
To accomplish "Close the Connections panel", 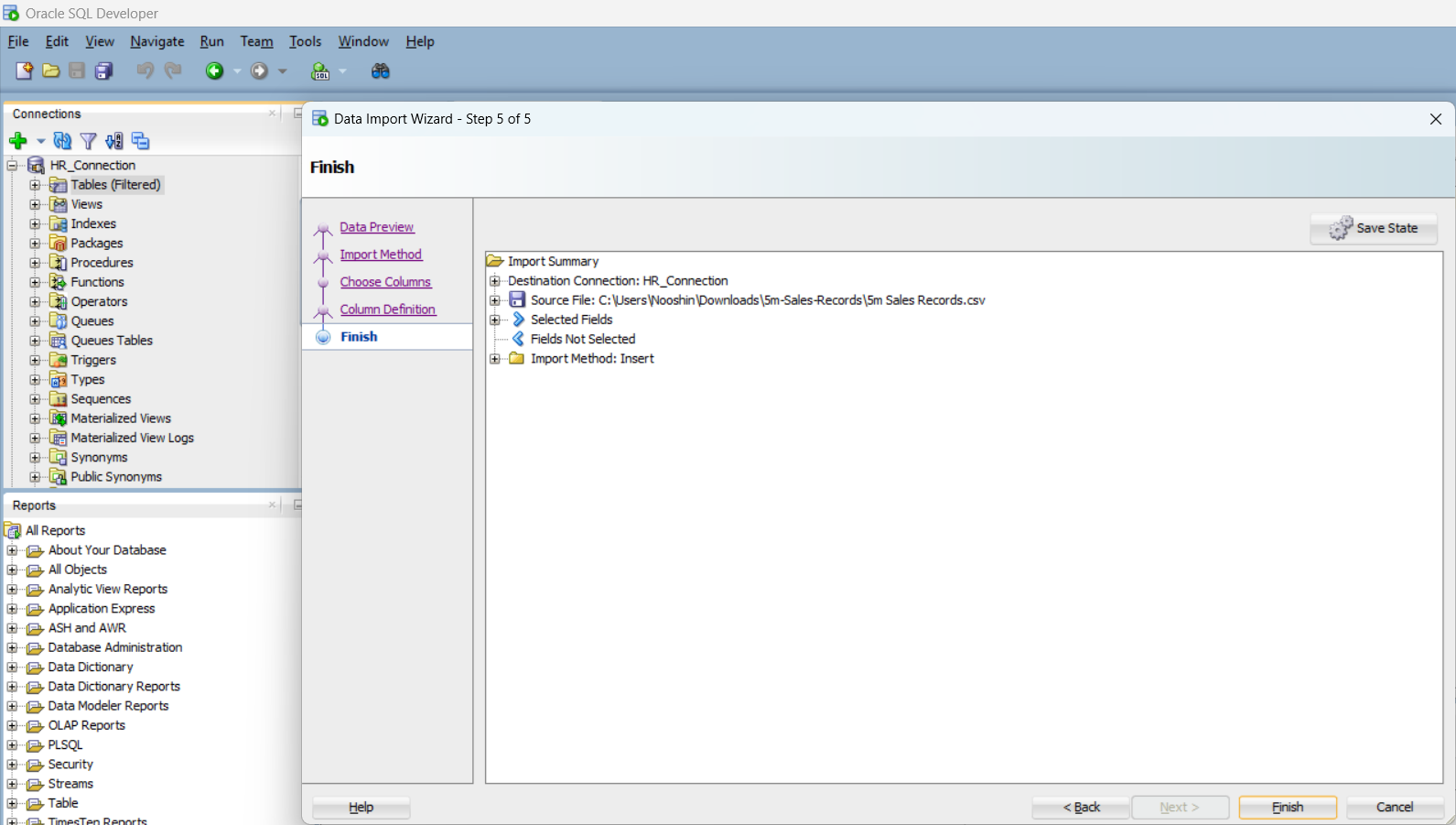I will (x=272, y=114).
